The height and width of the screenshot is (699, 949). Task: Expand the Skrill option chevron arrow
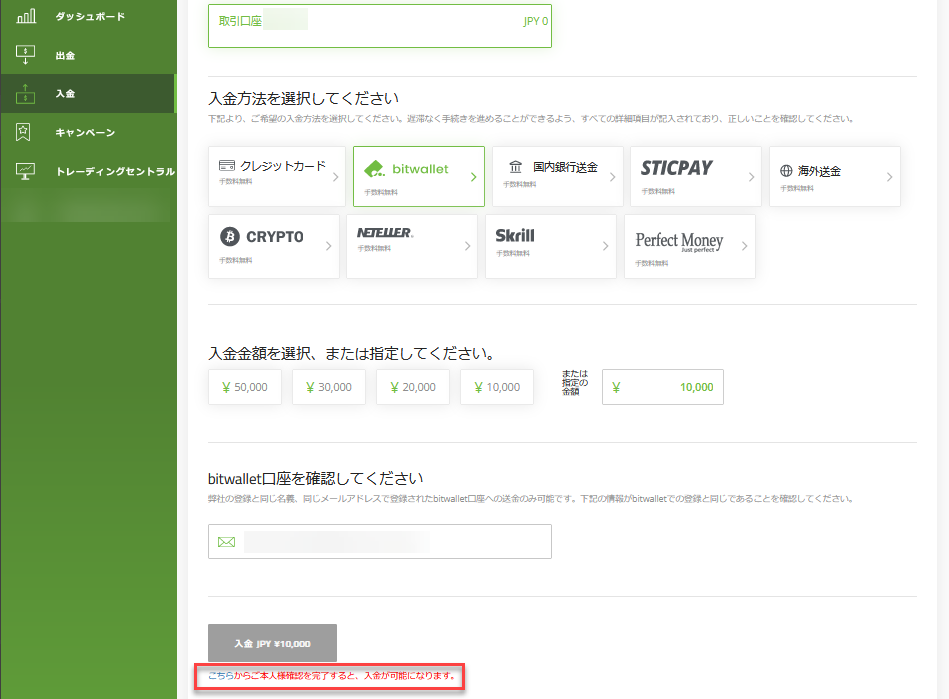click(604, 247)
